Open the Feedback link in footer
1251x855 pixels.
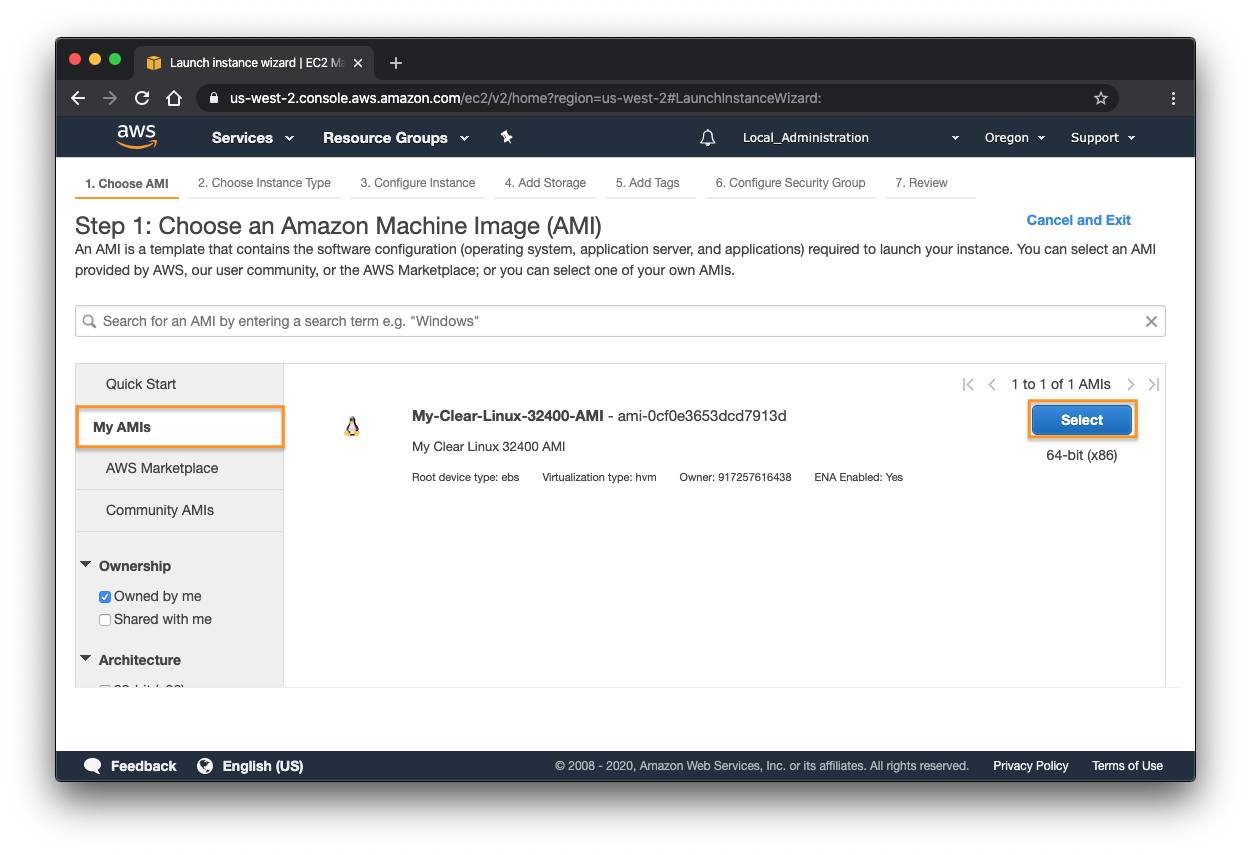(x=143, y=766)
